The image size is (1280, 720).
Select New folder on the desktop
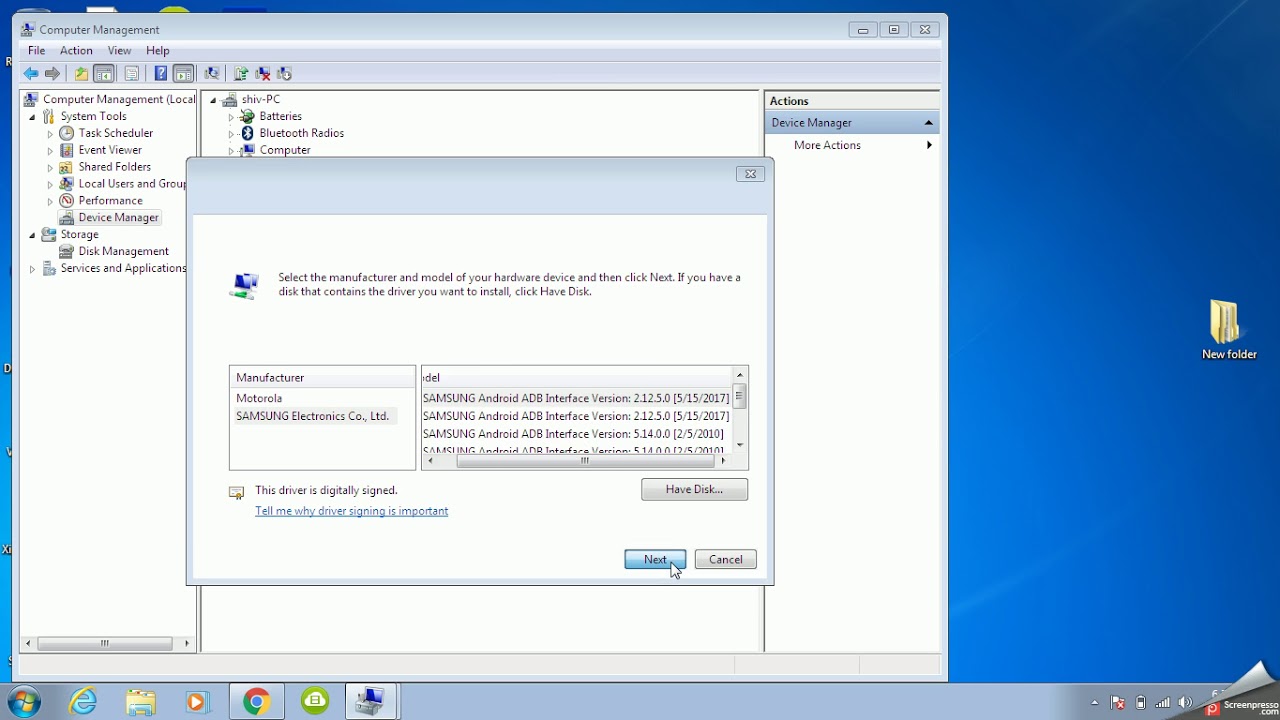[x=1229, y=330]
